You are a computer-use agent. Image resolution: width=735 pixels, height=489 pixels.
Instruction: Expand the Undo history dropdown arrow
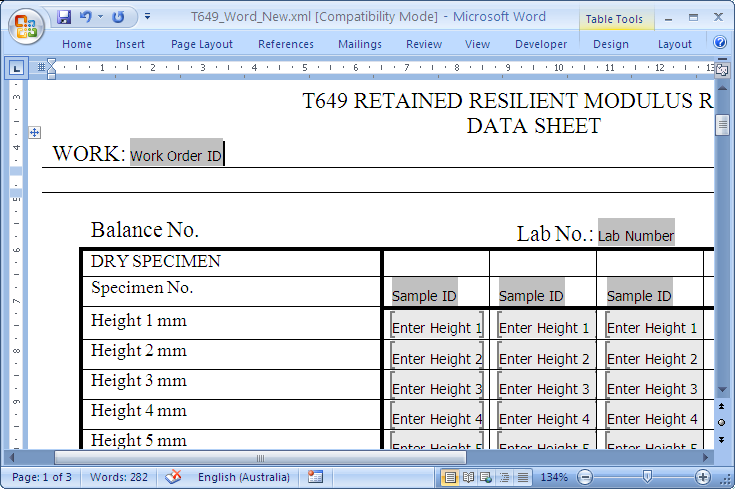pos(101,17)
